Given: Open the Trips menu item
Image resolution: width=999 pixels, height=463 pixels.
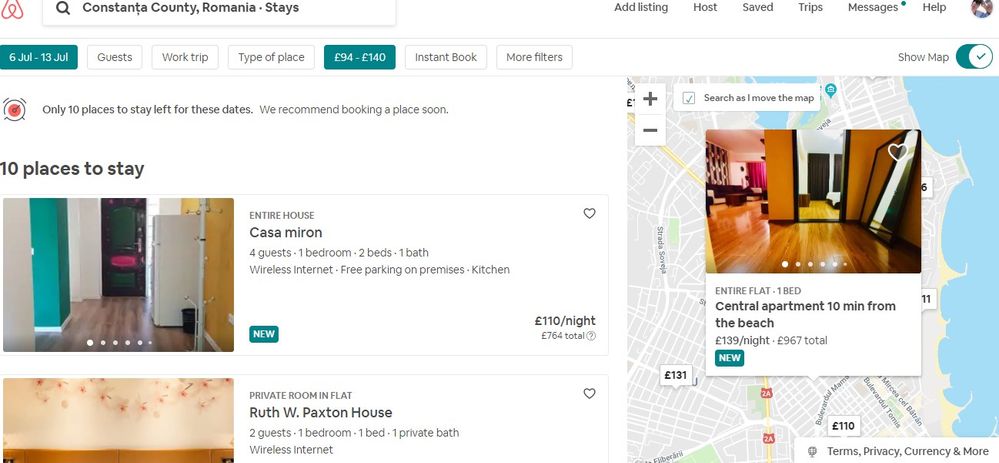Looking at the screenshot, I should 810,8.
